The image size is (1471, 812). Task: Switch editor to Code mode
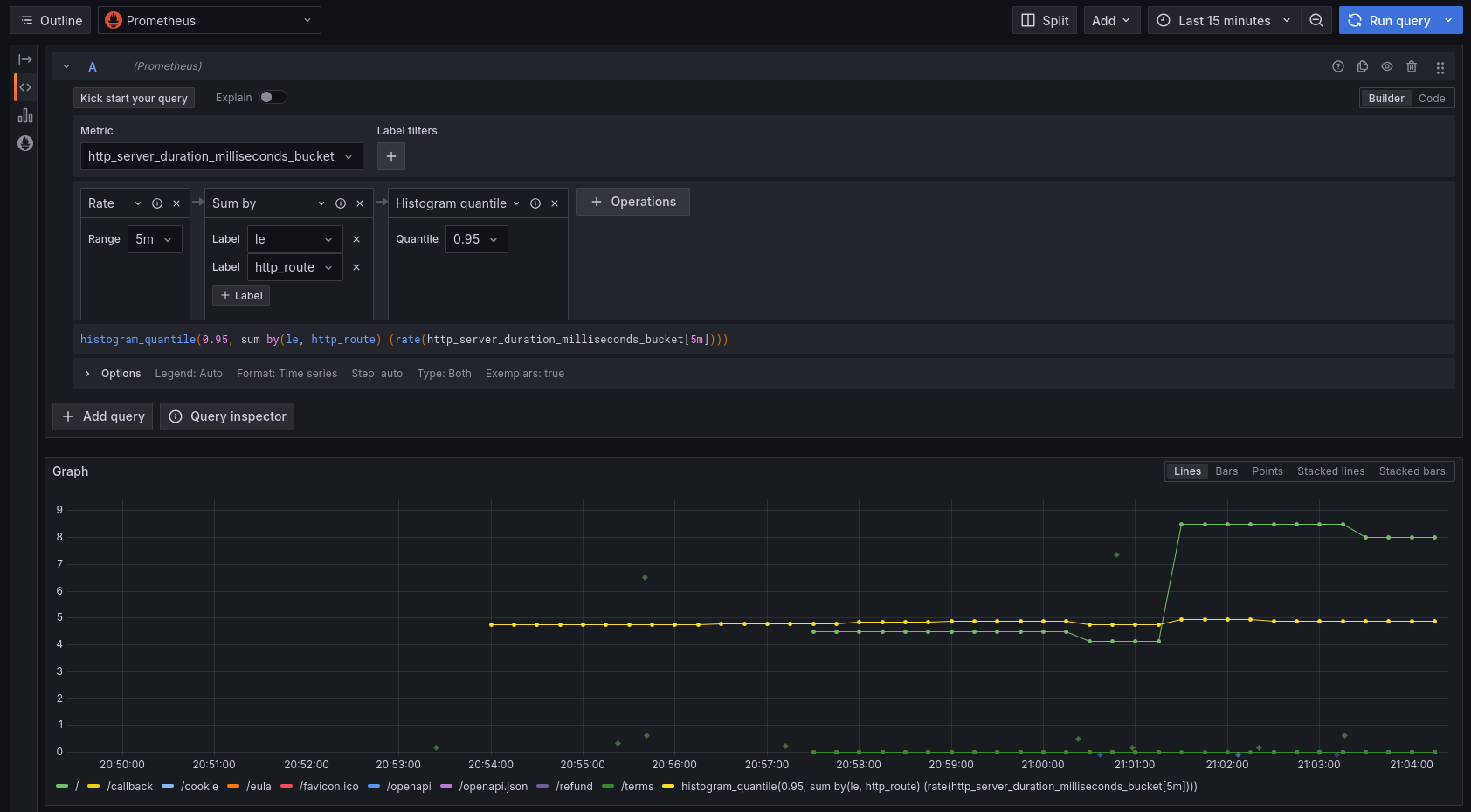(1431, 99)
